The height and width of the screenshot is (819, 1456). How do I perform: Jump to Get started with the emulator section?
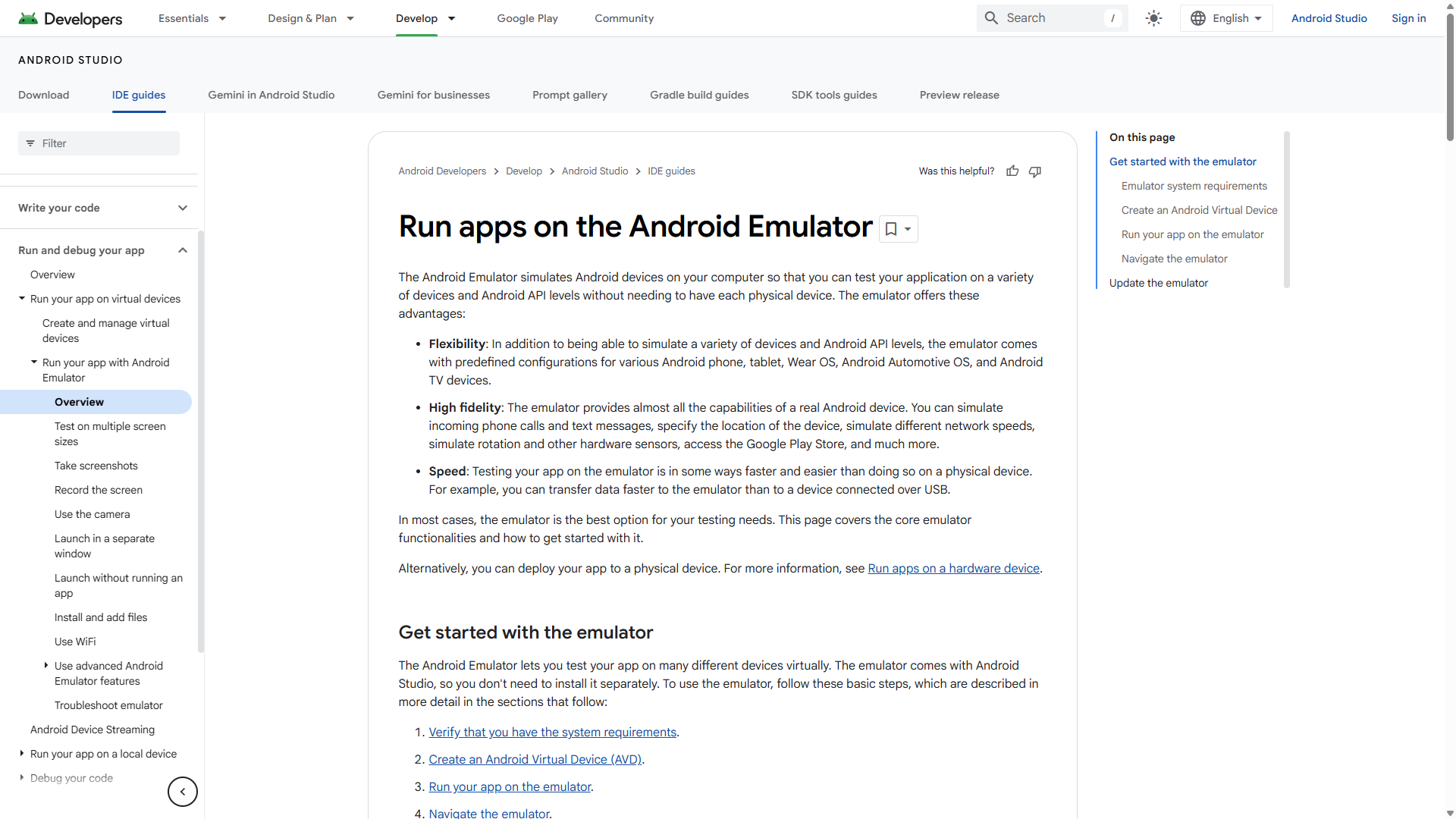click(1182, 162)
